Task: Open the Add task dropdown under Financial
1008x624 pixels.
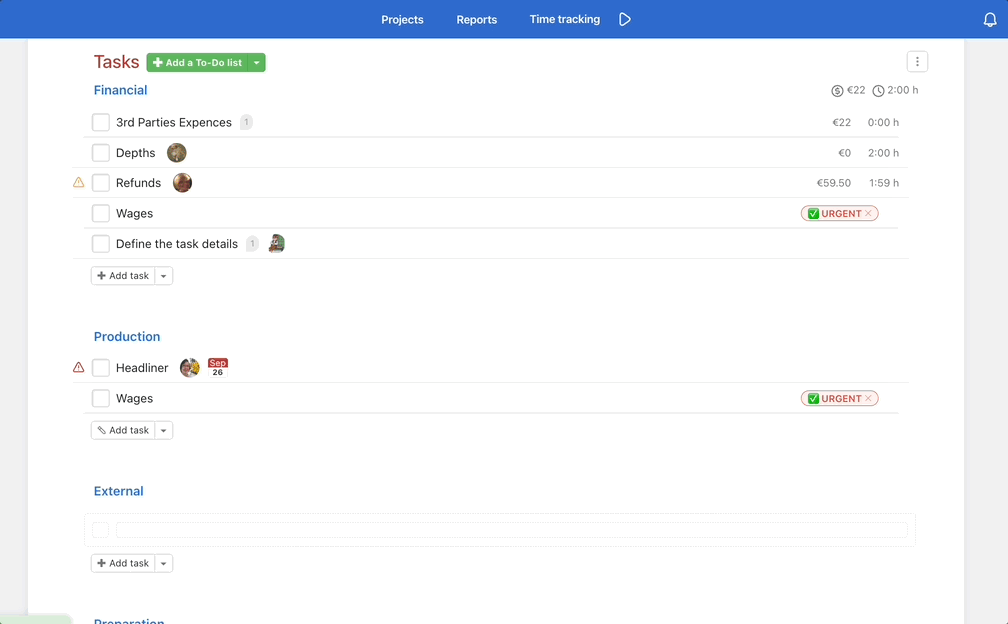Action: (x=164, y=276)
